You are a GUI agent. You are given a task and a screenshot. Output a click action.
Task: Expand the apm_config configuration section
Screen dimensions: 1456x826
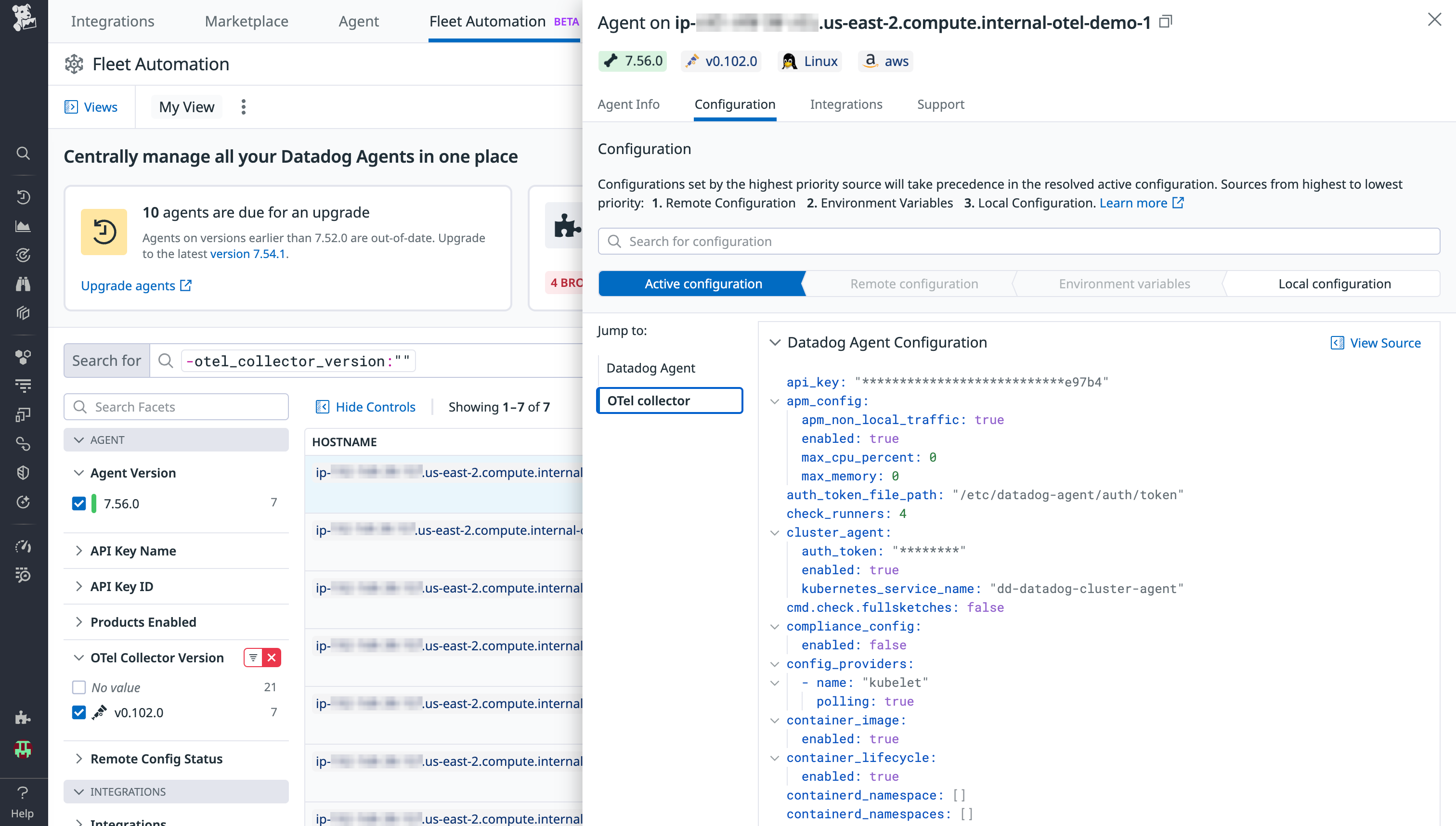coord(776,401)
